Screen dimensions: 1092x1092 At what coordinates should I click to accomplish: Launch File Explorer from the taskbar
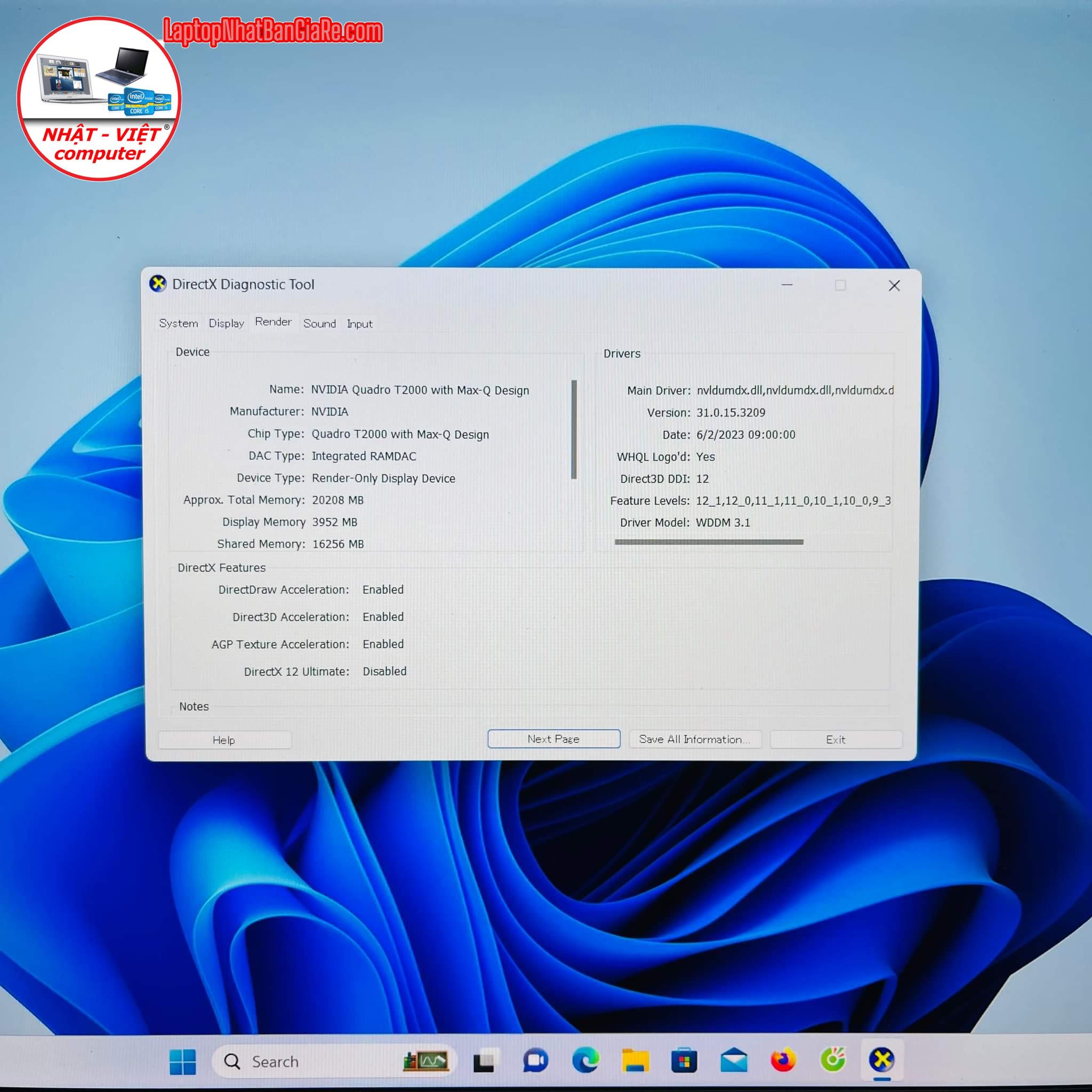635,1061
